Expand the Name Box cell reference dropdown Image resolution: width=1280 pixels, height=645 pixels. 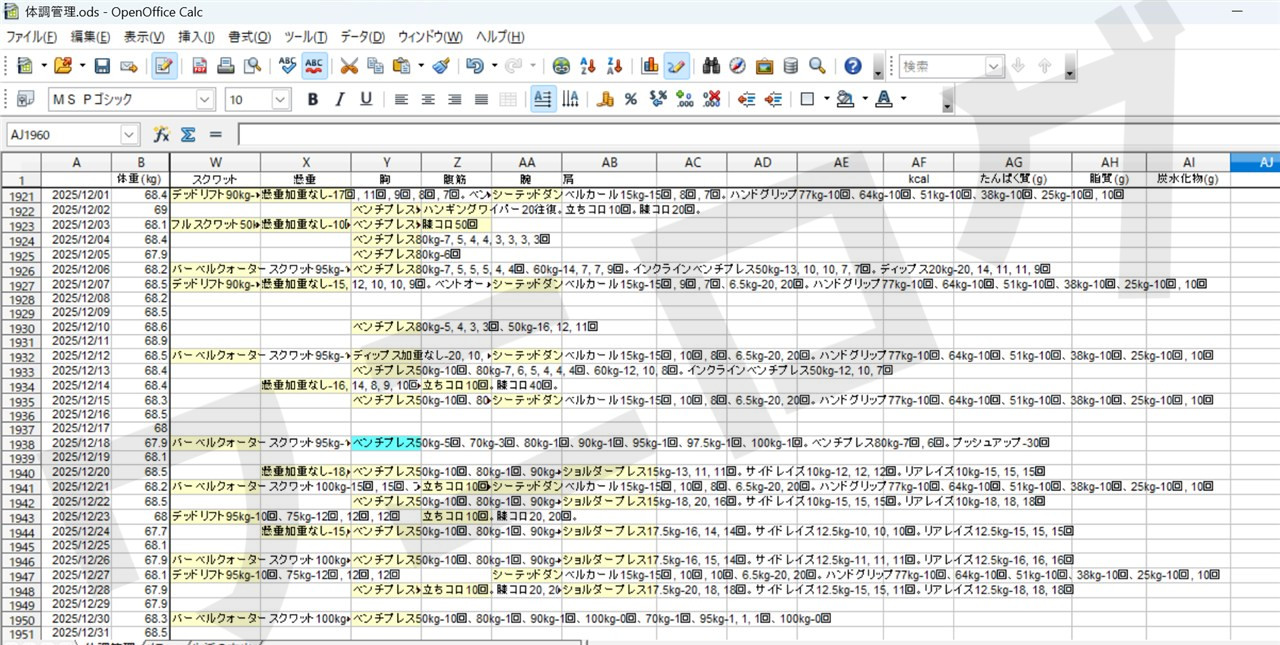tap(130, 134)
